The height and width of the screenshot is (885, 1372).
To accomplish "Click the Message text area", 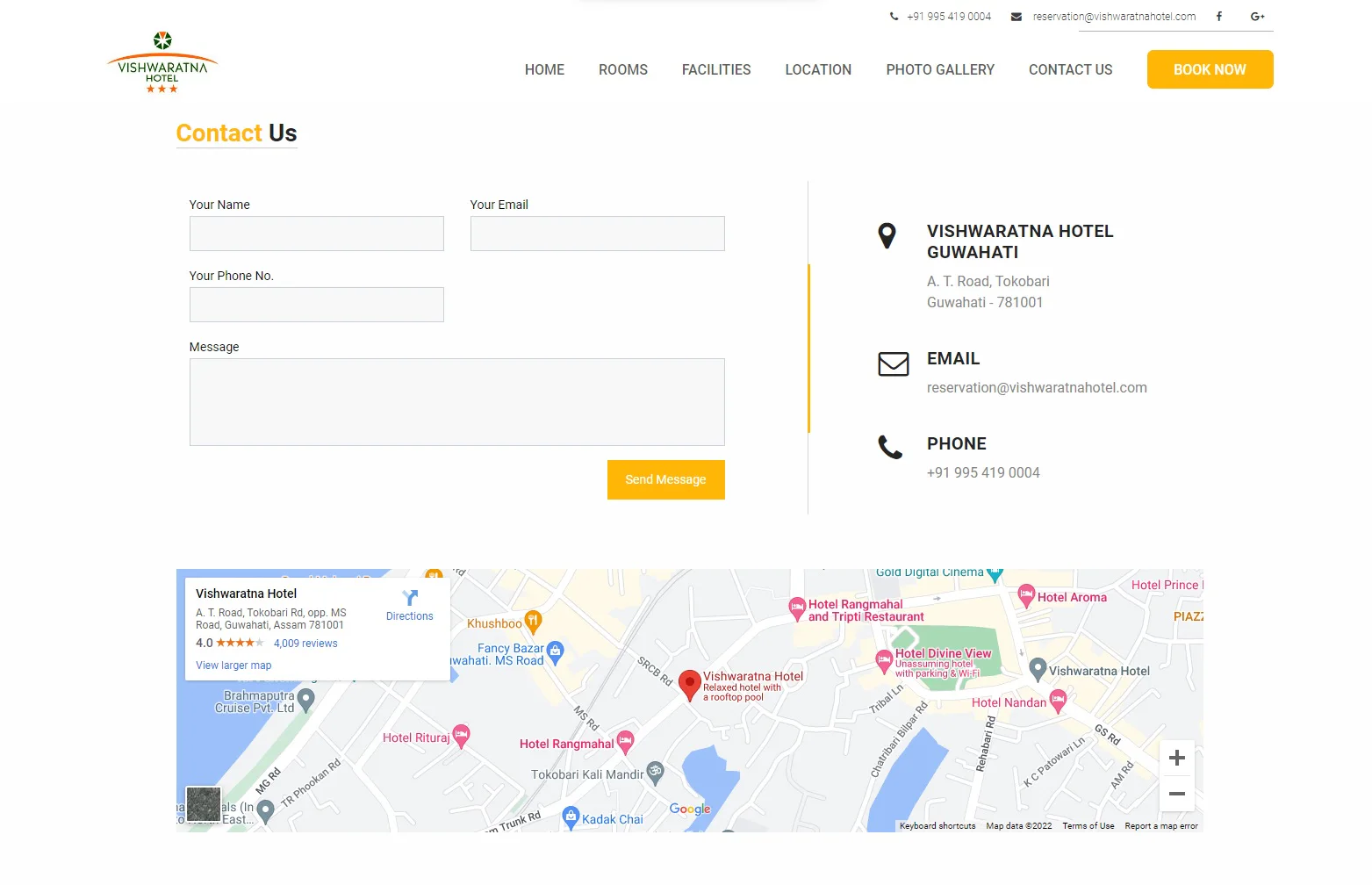I will tap(457, 402).
